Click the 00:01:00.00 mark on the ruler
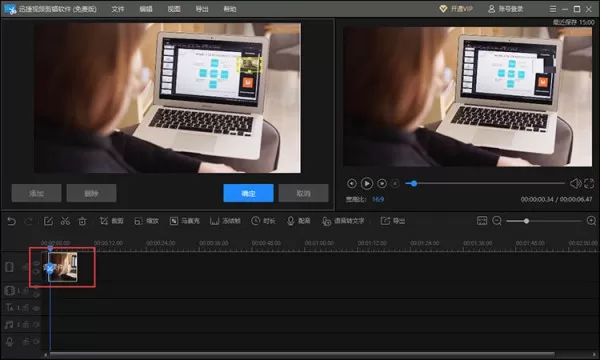The height and width of the screenshot is (360, 600). click(319, 243)
